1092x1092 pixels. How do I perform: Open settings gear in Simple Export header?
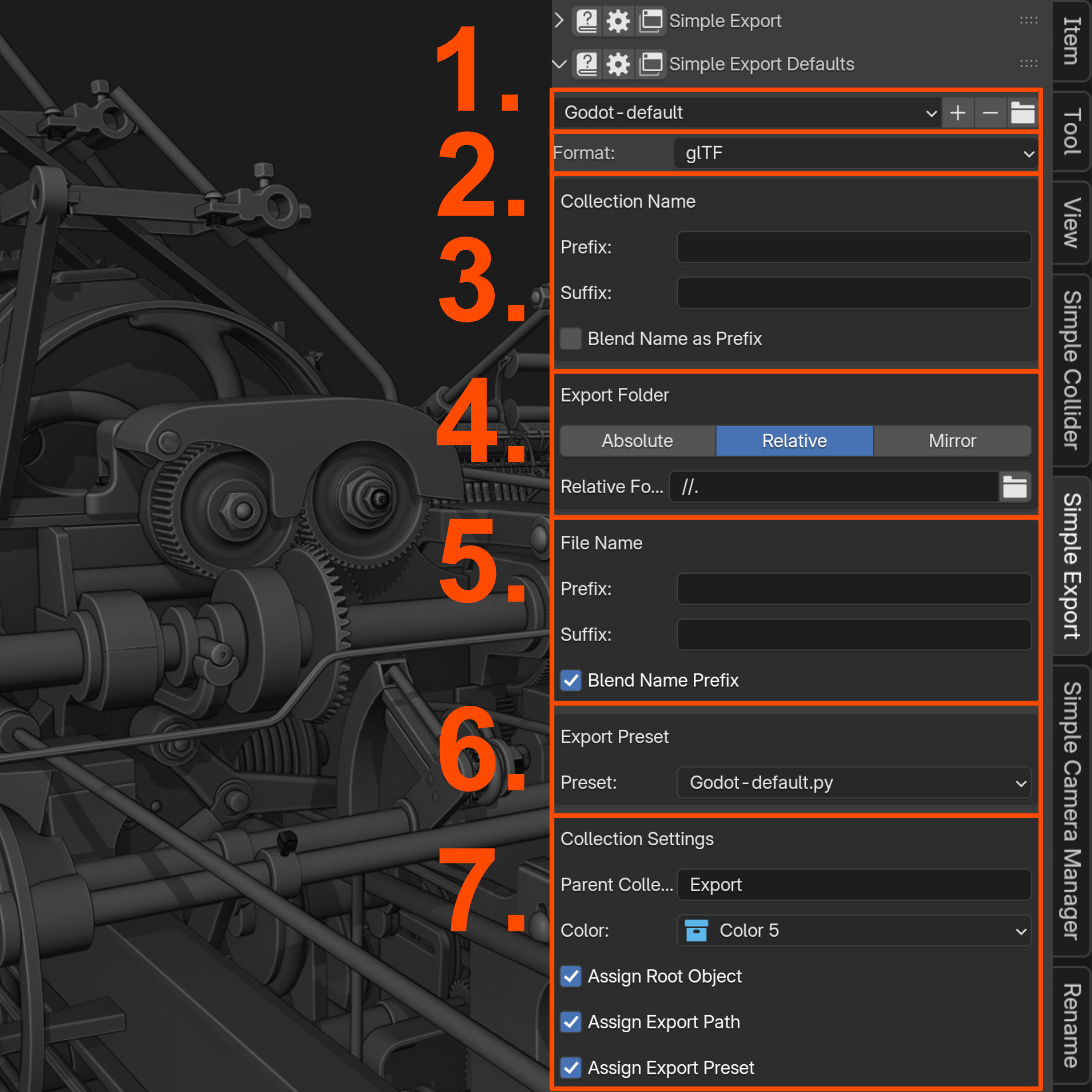tap(618, 20)
